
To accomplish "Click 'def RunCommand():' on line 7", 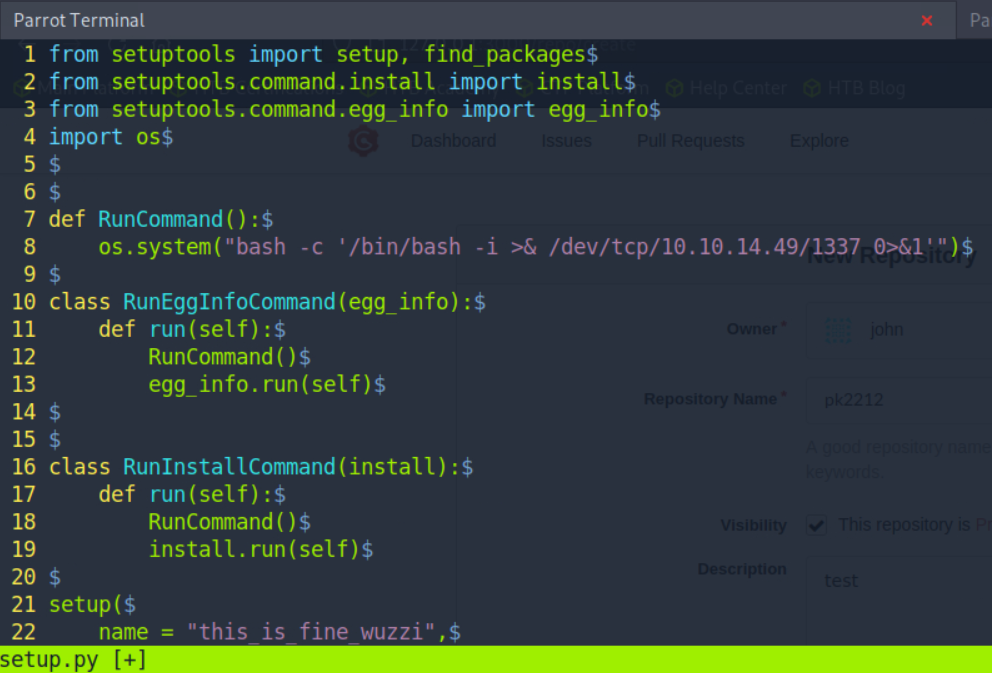I will click(155, 219).
